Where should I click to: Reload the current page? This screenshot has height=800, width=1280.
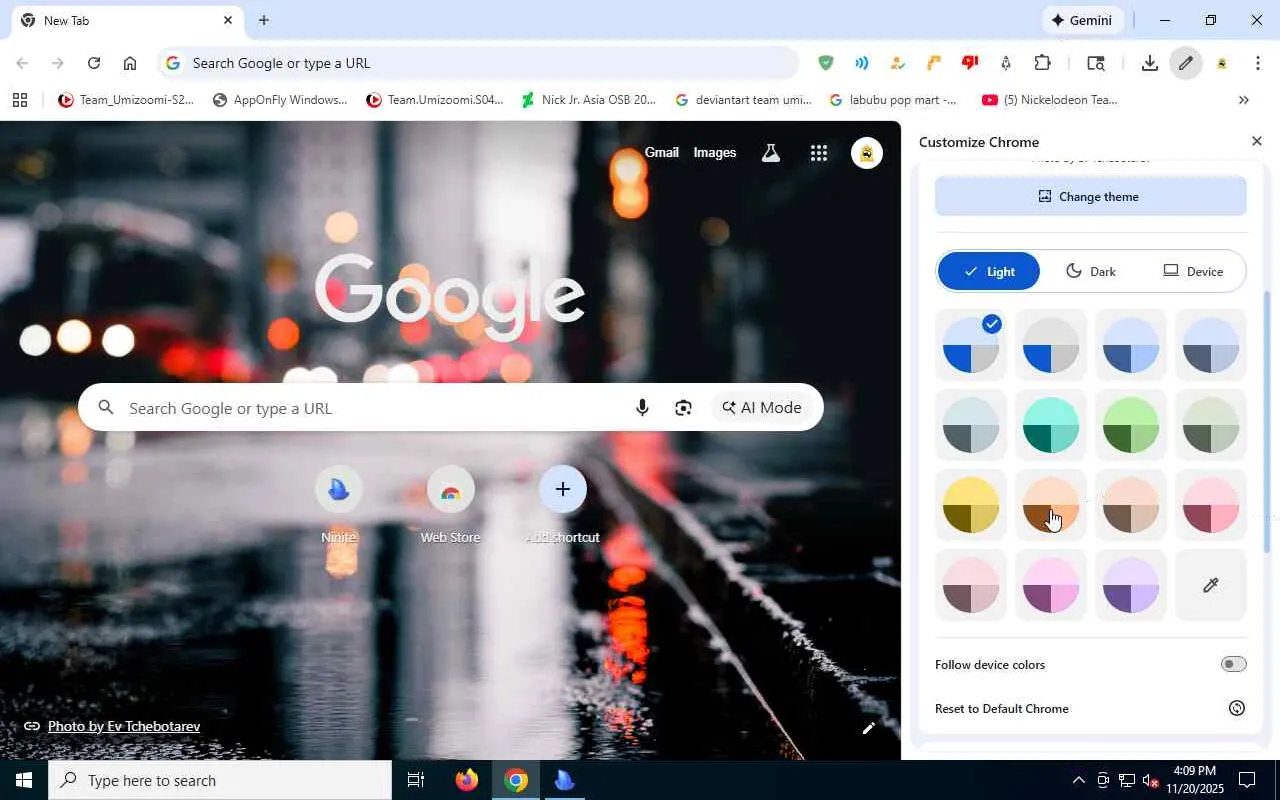tap(94, 63)
